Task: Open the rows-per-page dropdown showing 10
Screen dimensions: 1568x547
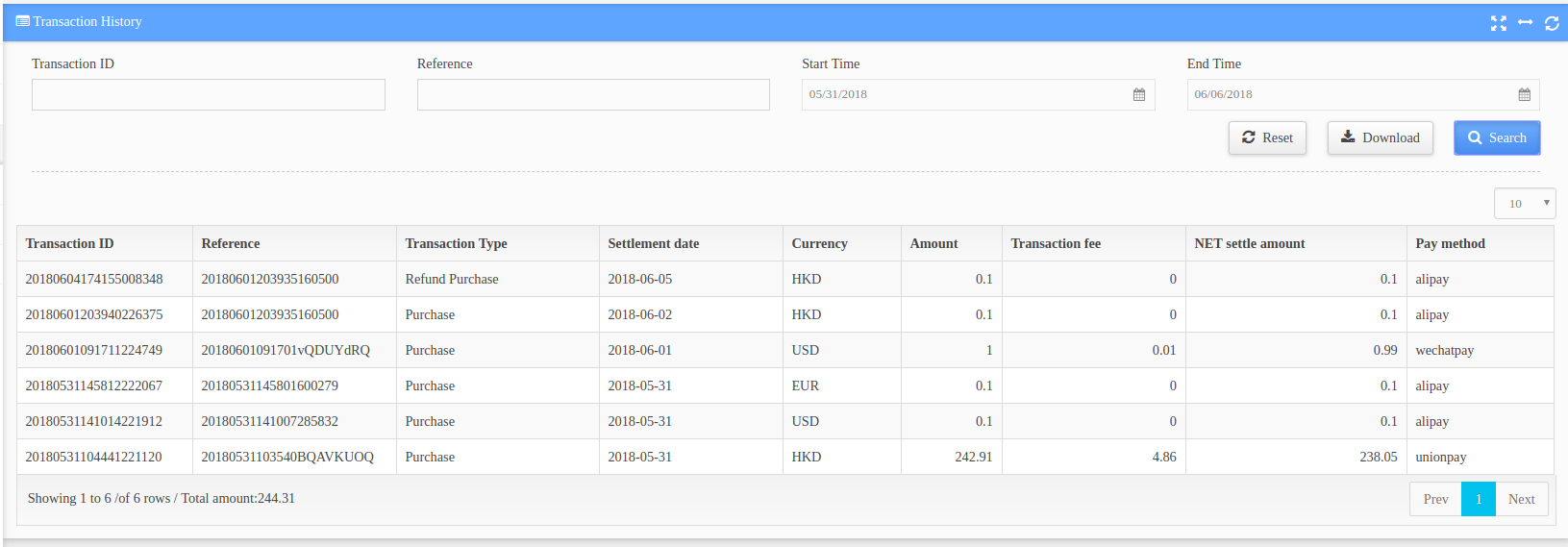Action: click(x=1525, y=203)
